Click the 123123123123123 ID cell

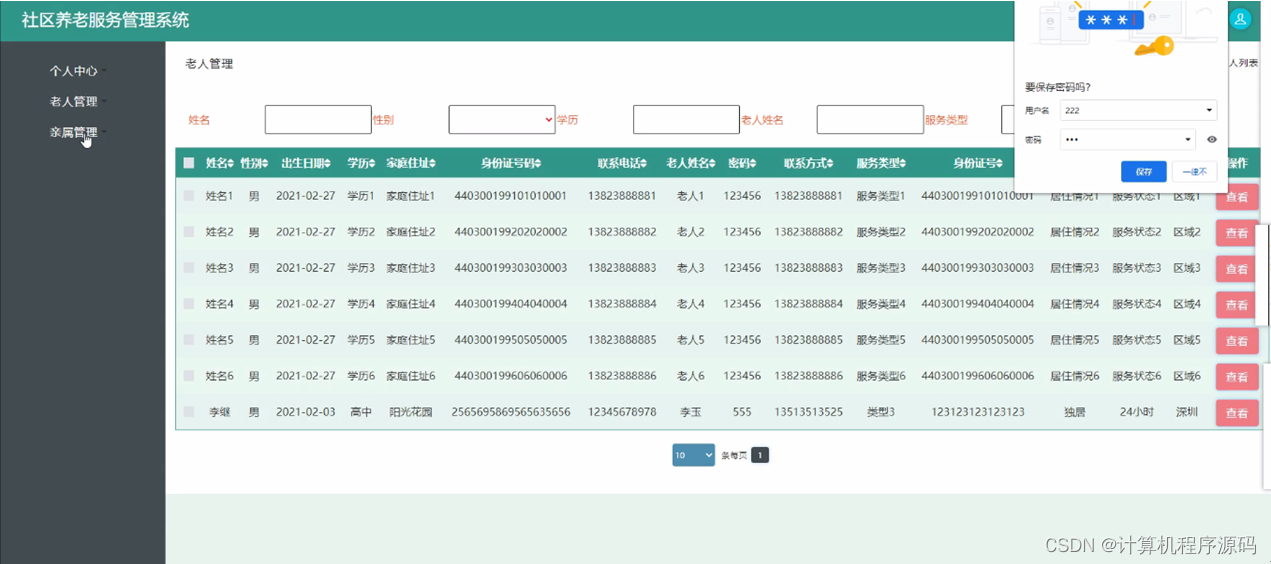978,412
